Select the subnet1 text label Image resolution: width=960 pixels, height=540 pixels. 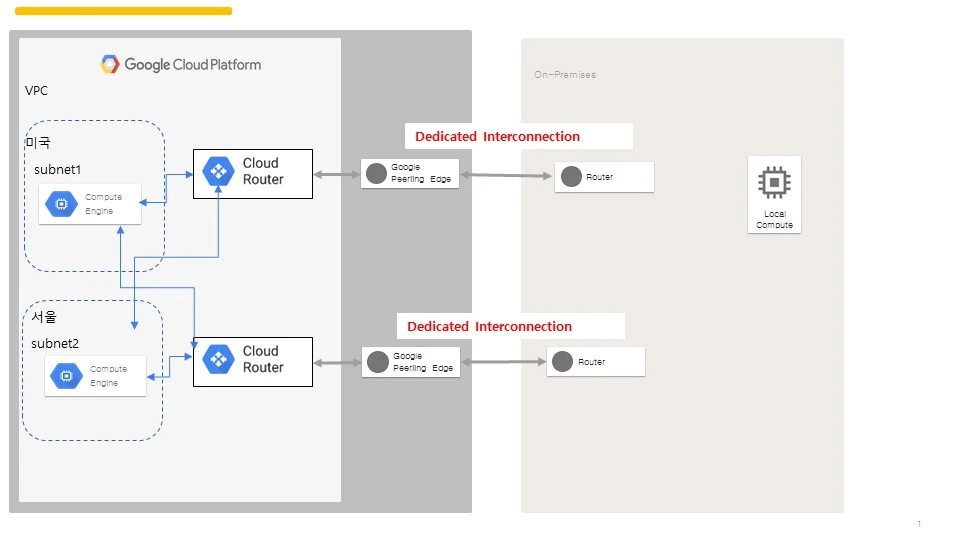[58, 170]
